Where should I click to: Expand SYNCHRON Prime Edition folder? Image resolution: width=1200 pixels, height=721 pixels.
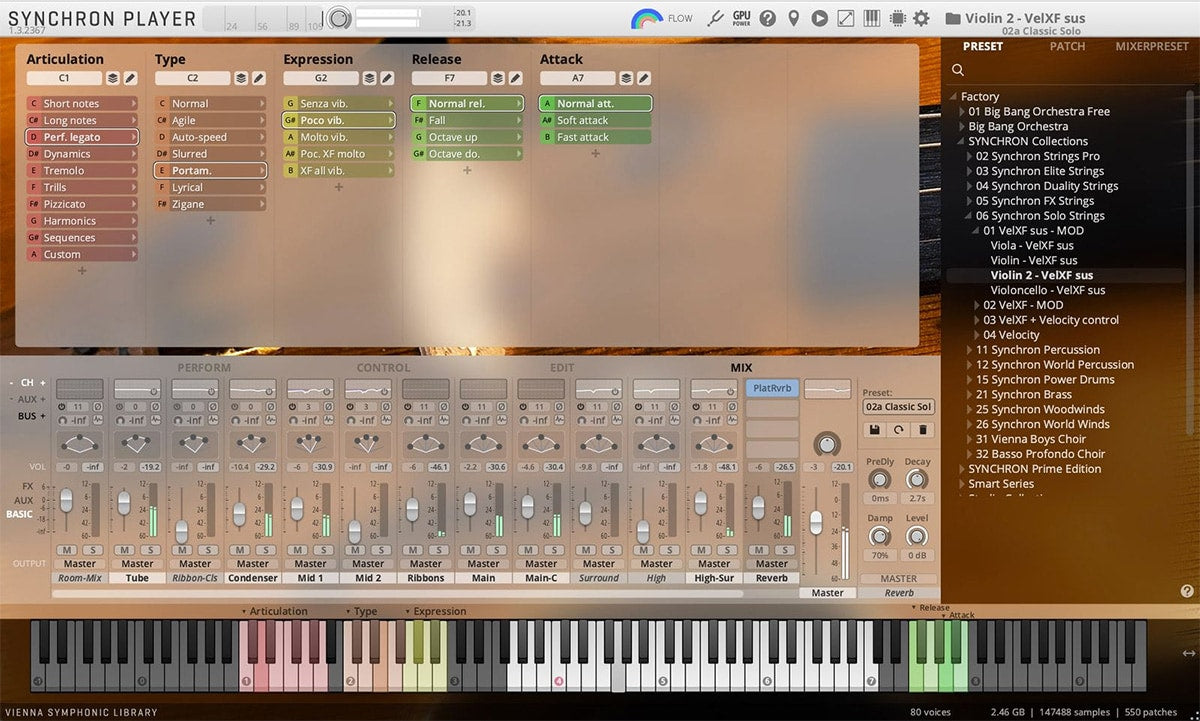coord(963,469)
